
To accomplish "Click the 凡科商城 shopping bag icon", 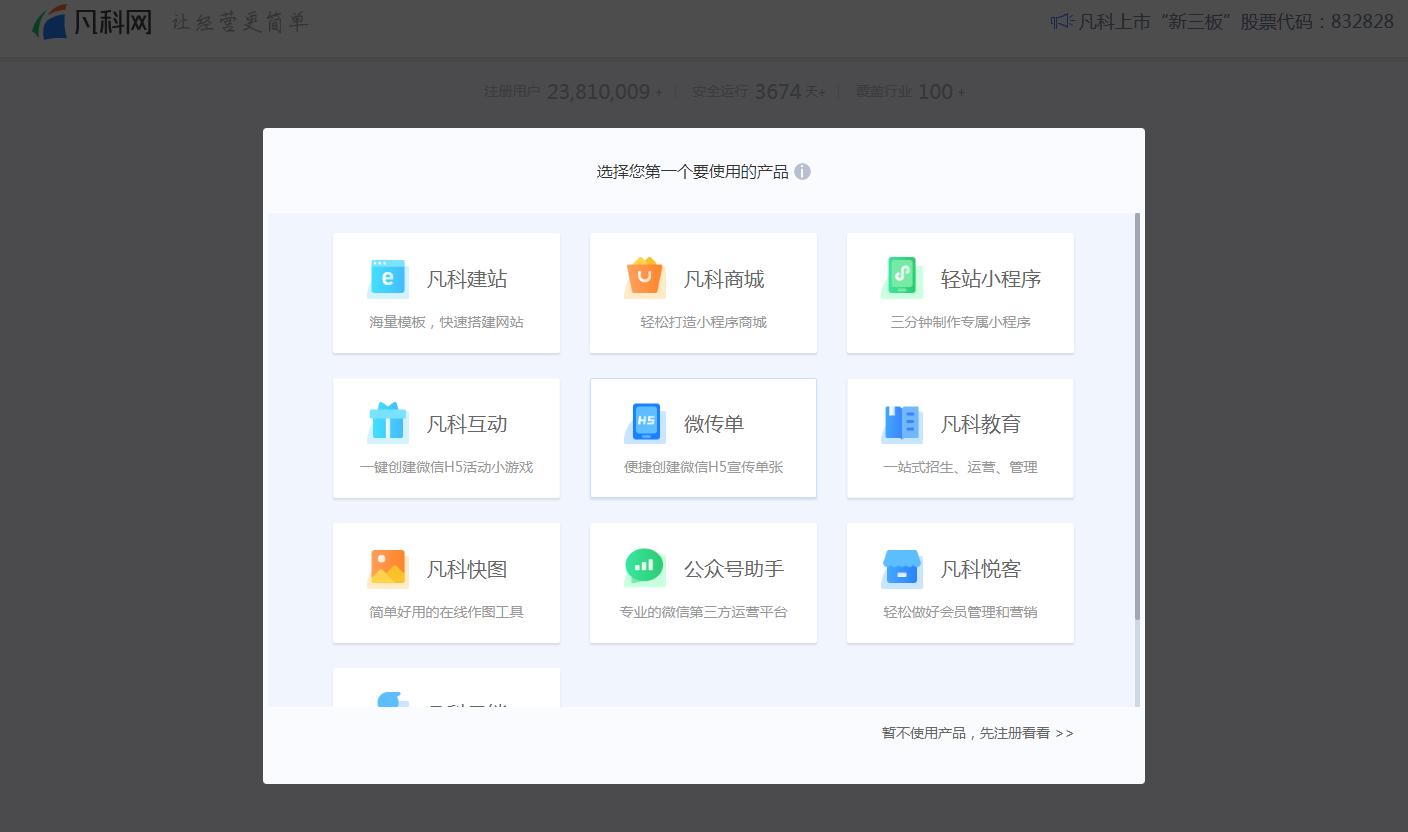I will tap(645, 278).
